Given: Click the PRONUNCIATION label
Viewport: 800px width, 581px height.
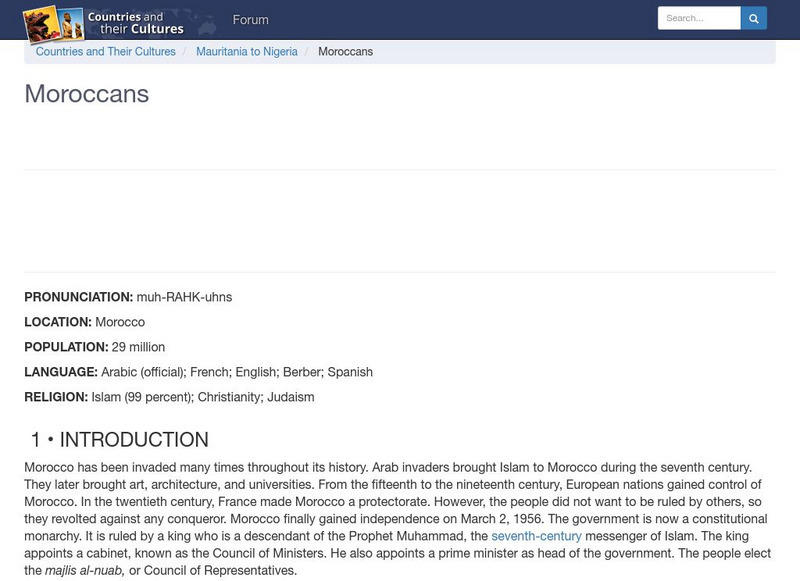Looking at the screenshot, I should 78,297.
